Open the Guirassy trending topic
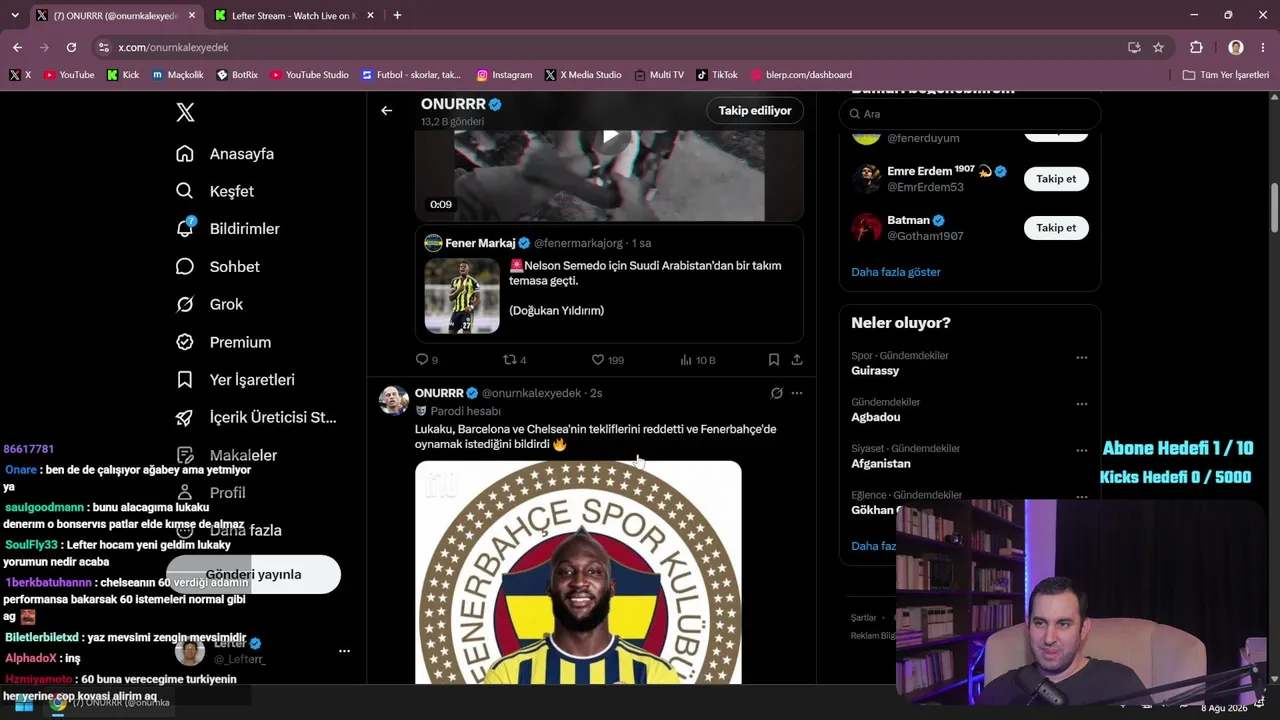1280x720 pixels. (875, 371)
